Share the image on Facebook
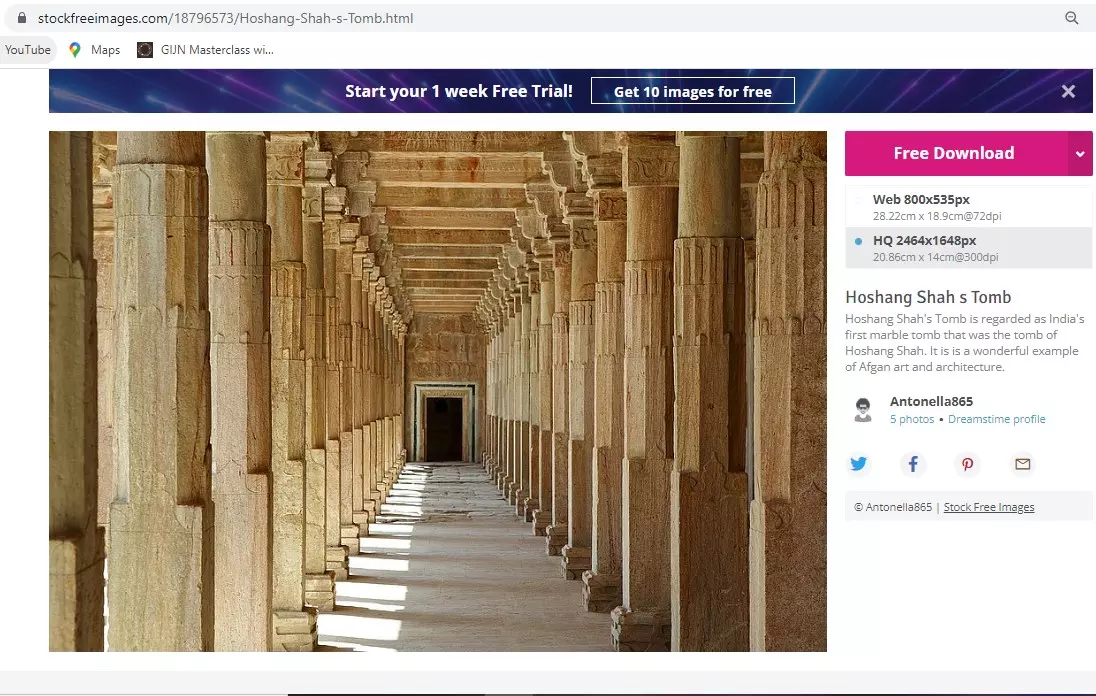Screen dimensions: 1096x696 click(x=913, y=463)
